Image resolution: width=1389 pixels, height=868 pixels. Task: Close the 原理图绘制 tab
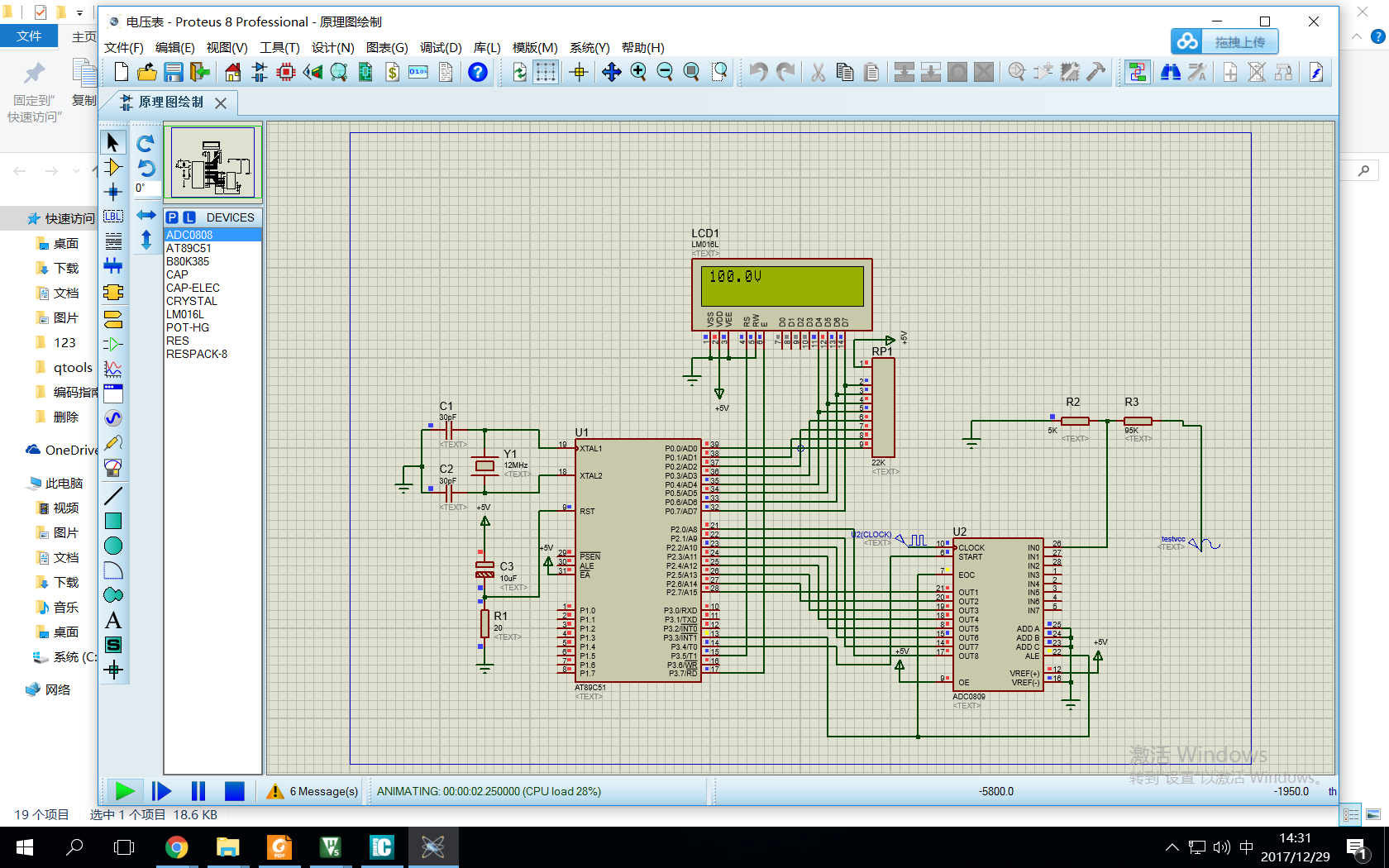pyautogui.click(x=221, y=103)
